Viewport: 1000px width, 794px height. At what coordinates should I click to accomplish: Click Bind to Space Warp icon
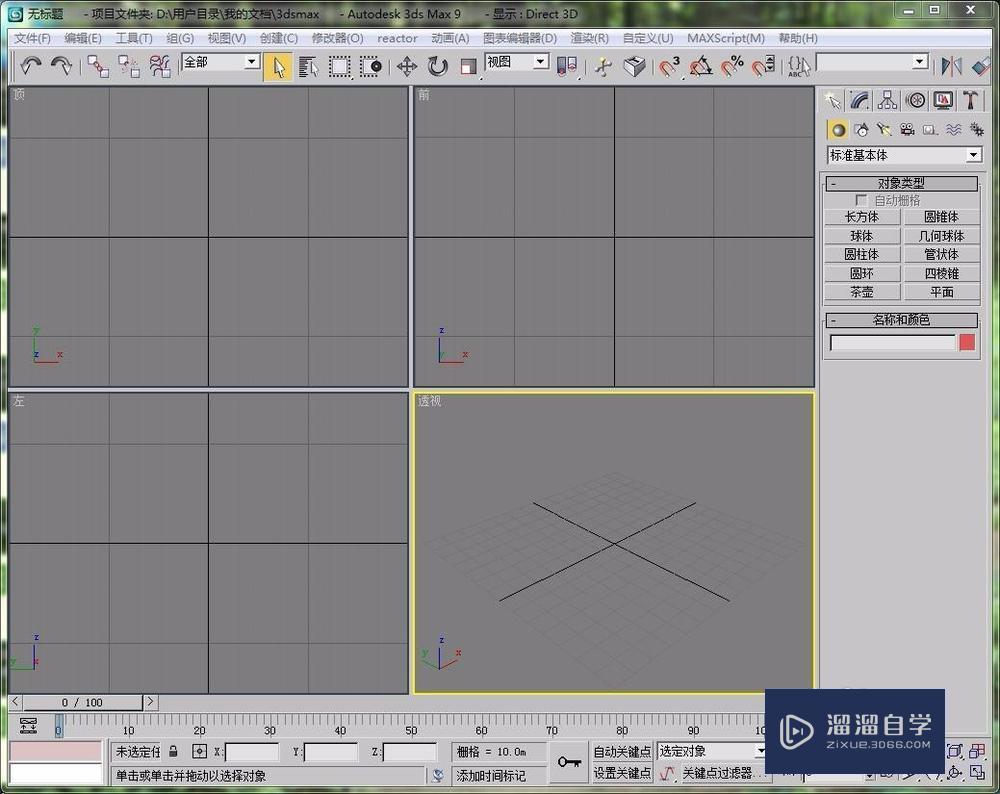pyautogui.click(x=159, y=66)
